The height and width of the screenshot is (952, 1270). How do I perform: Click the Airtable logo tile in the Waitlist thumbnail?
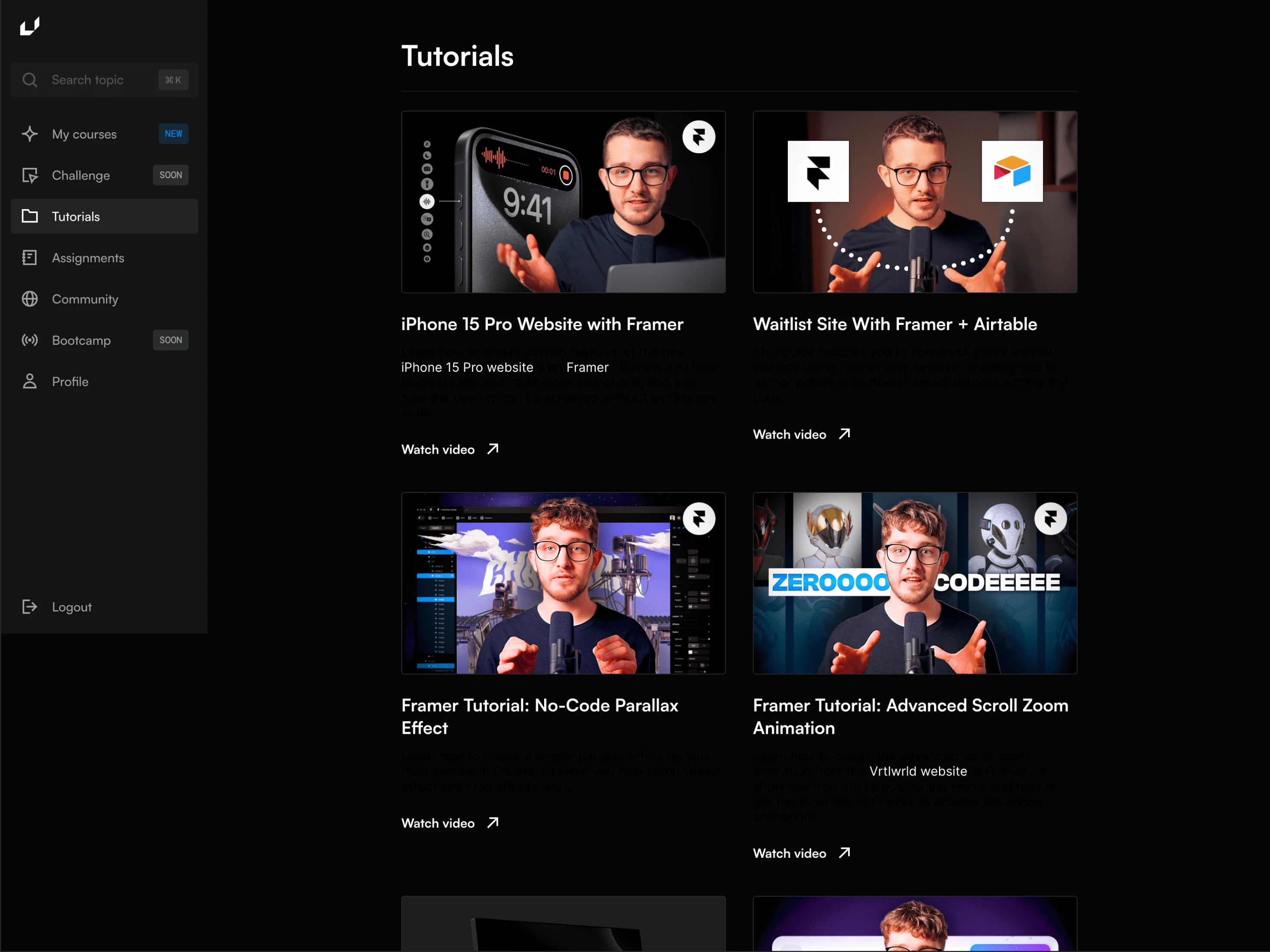1012,171
